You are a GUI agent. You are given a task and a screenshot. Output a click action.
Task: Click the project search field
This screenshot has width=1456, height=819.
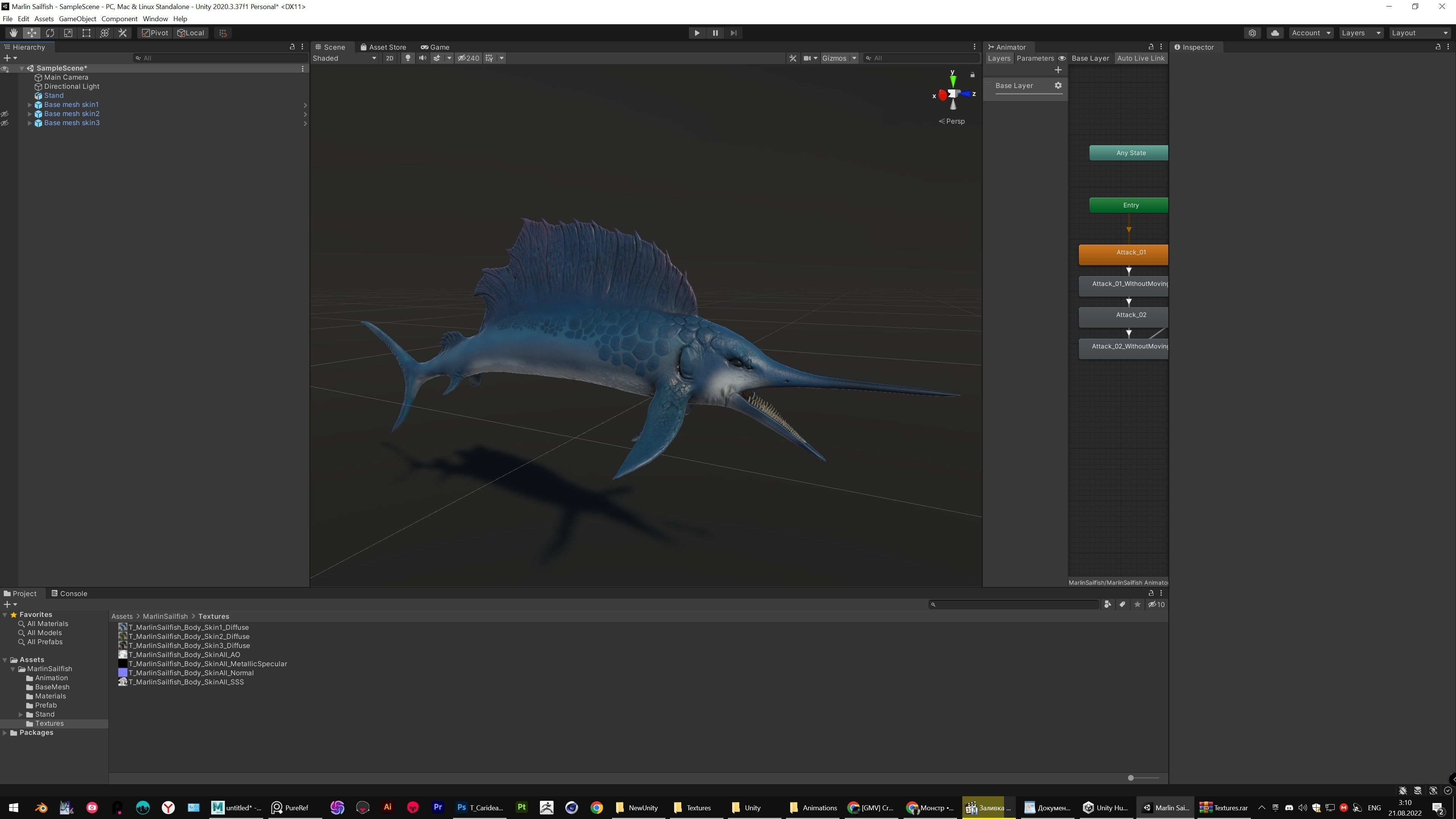click(x=1014, y=604)
